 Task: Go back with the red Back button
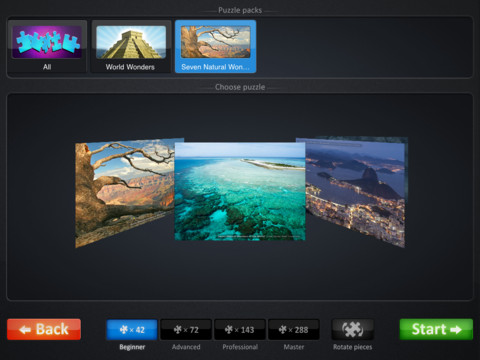pyautogui.click(x=44, y=329)
